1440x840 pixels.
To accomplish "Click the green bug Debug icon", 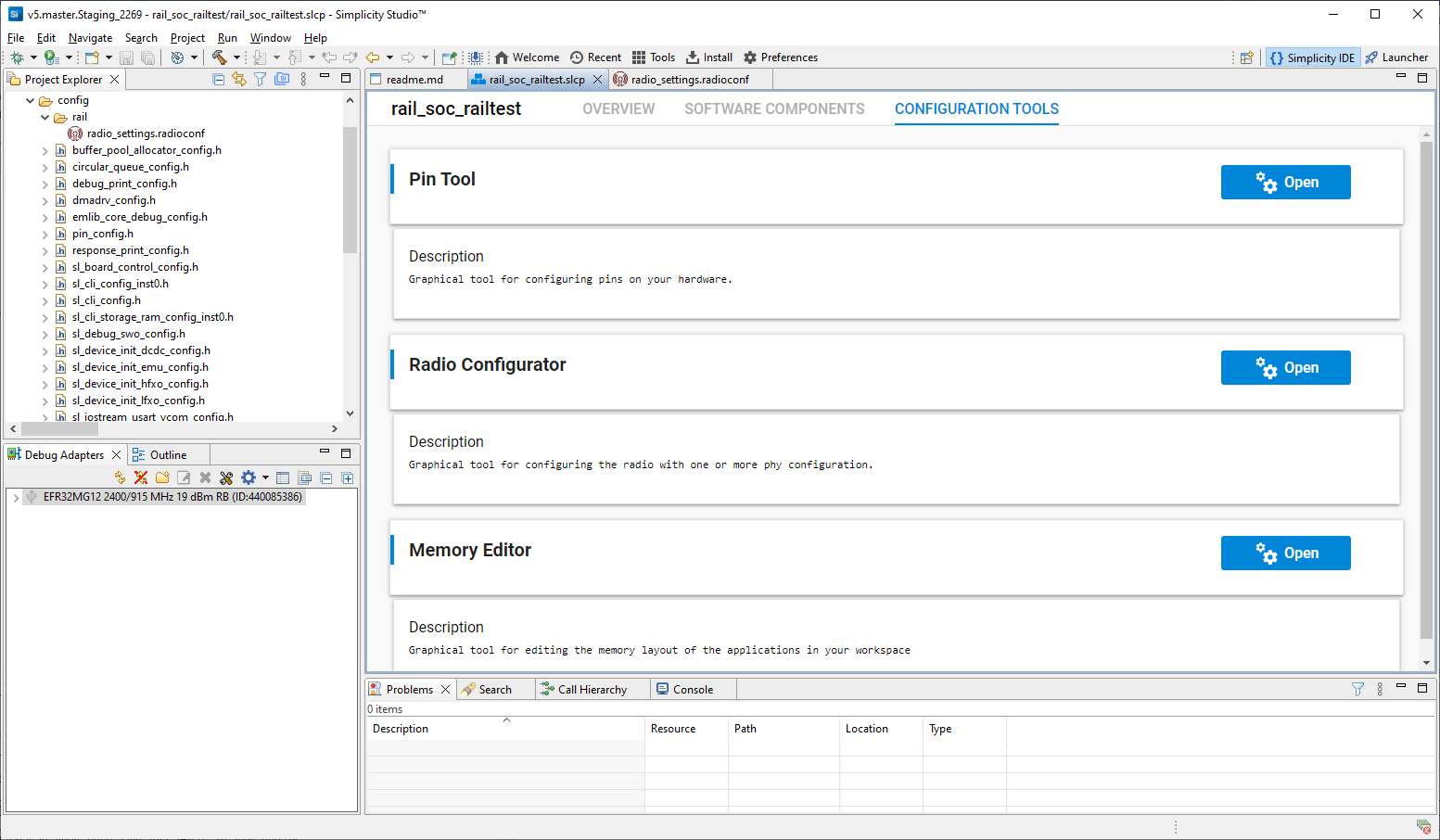I will pos(17,57).
